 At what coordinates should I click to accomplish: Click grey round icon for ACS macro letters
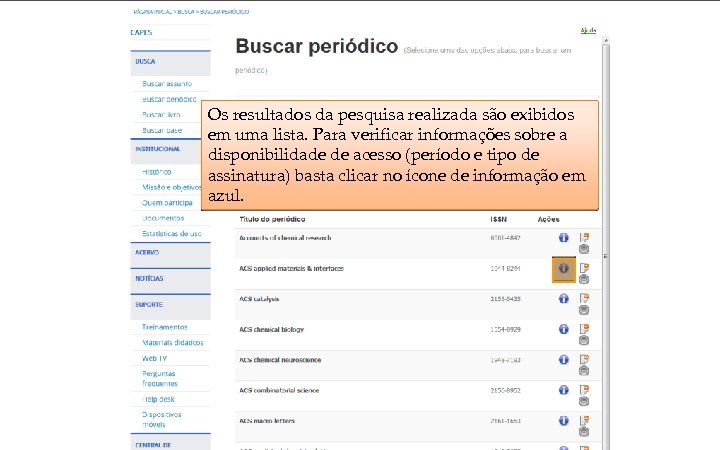584,432
